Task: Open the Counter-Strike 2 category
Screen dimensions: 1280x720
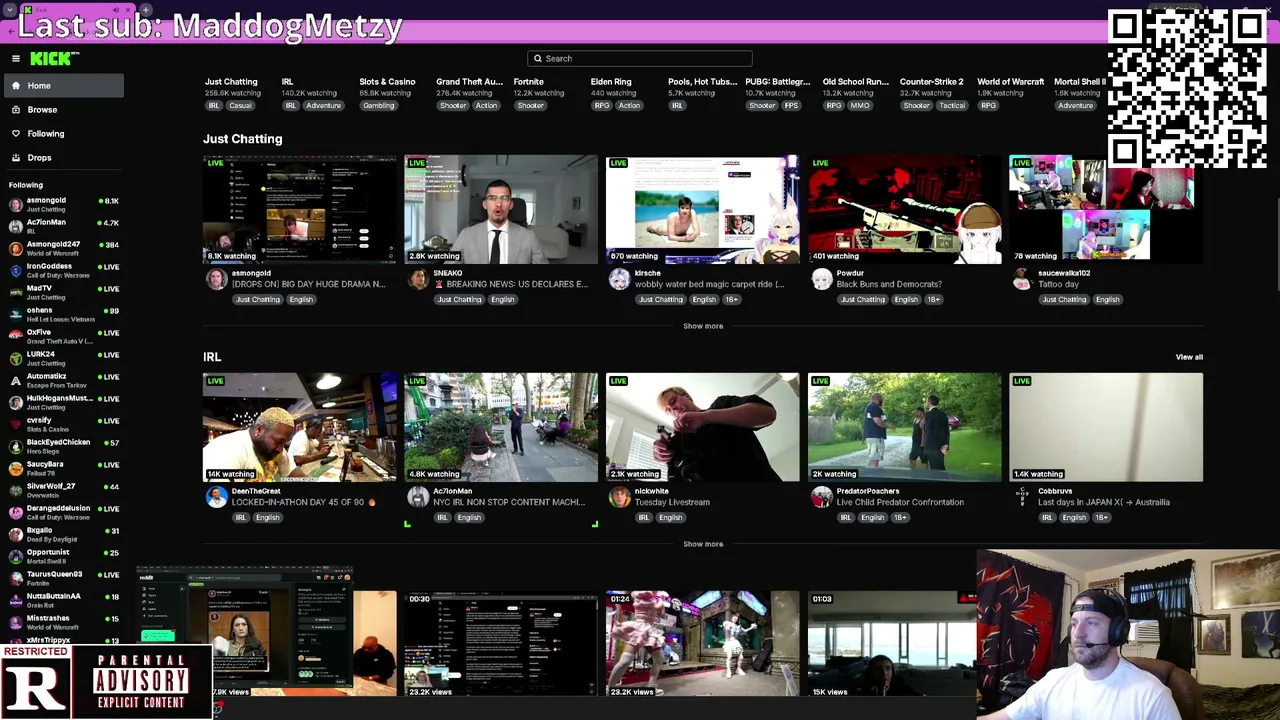Action: [932, 82]
